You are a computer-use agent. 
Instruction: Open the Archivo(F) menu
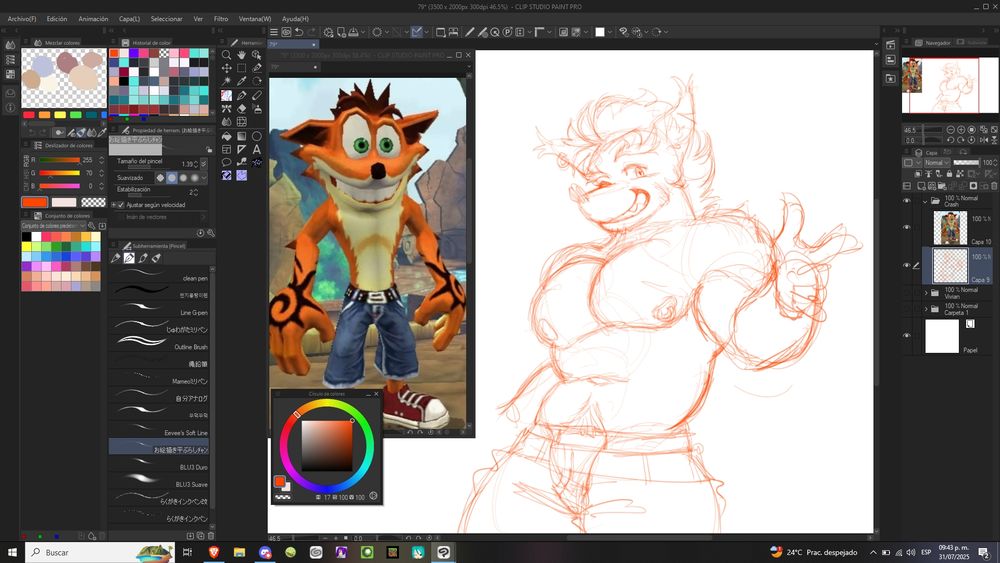coord(22,18)
